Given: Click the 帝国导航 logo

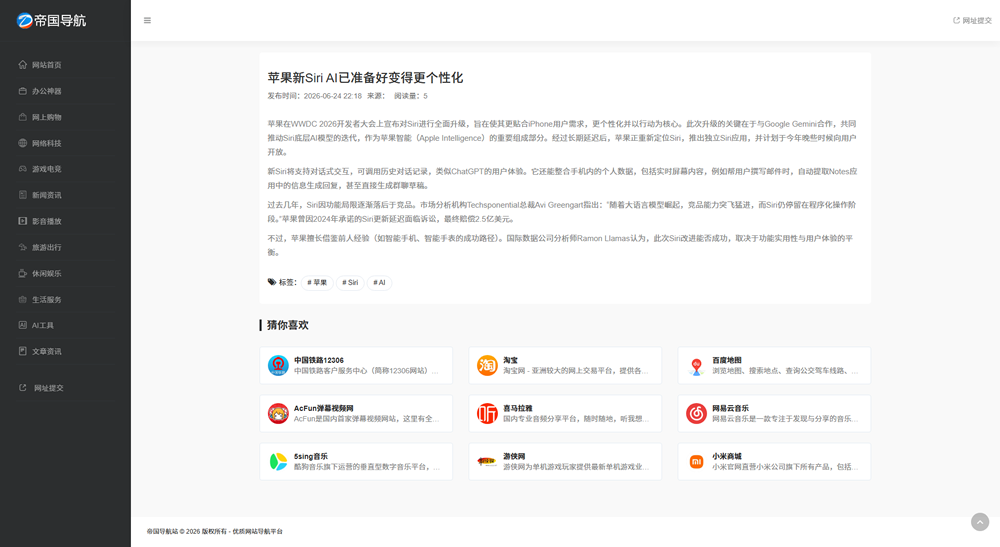Looking at the screenshot, I should (x=51, y=20).
